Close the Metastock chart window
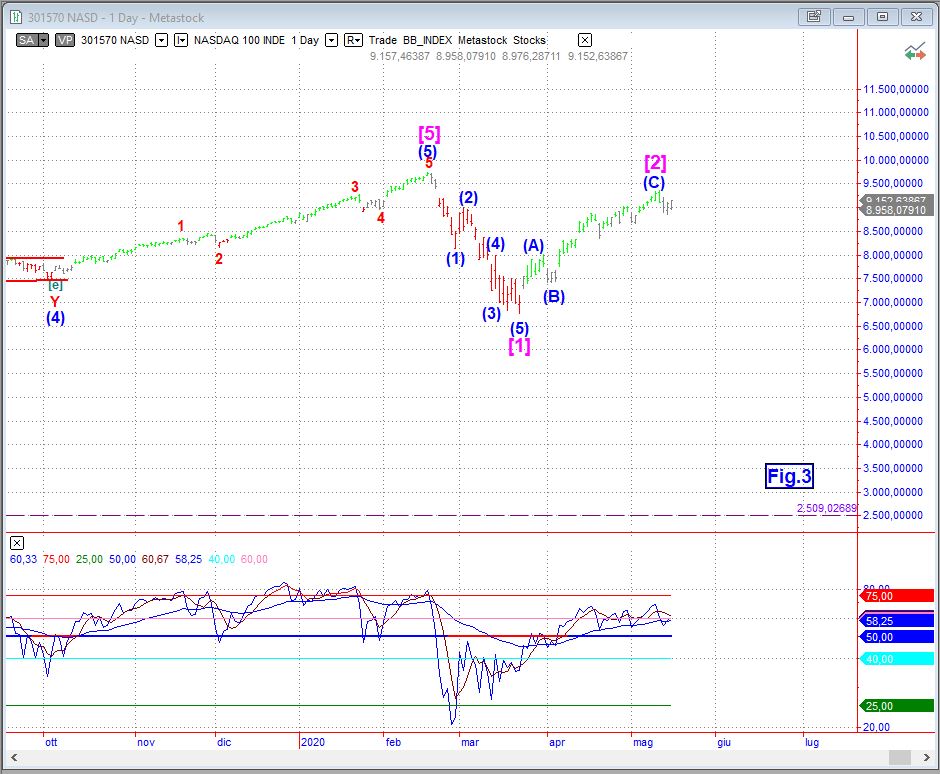This screenshot has width=940, height=774. pyautogui.click(x=917, y=17)
